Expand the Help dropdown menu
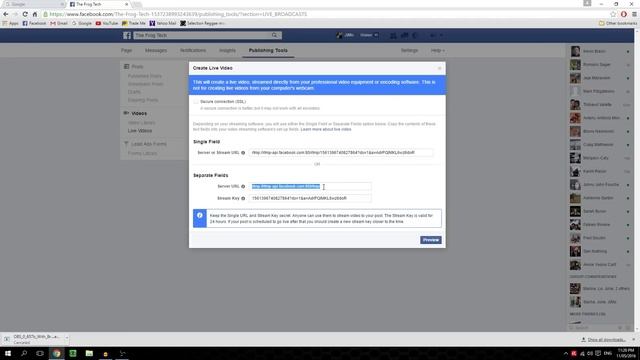The width and height of the screenshot is (640, 360). point(438,51)
